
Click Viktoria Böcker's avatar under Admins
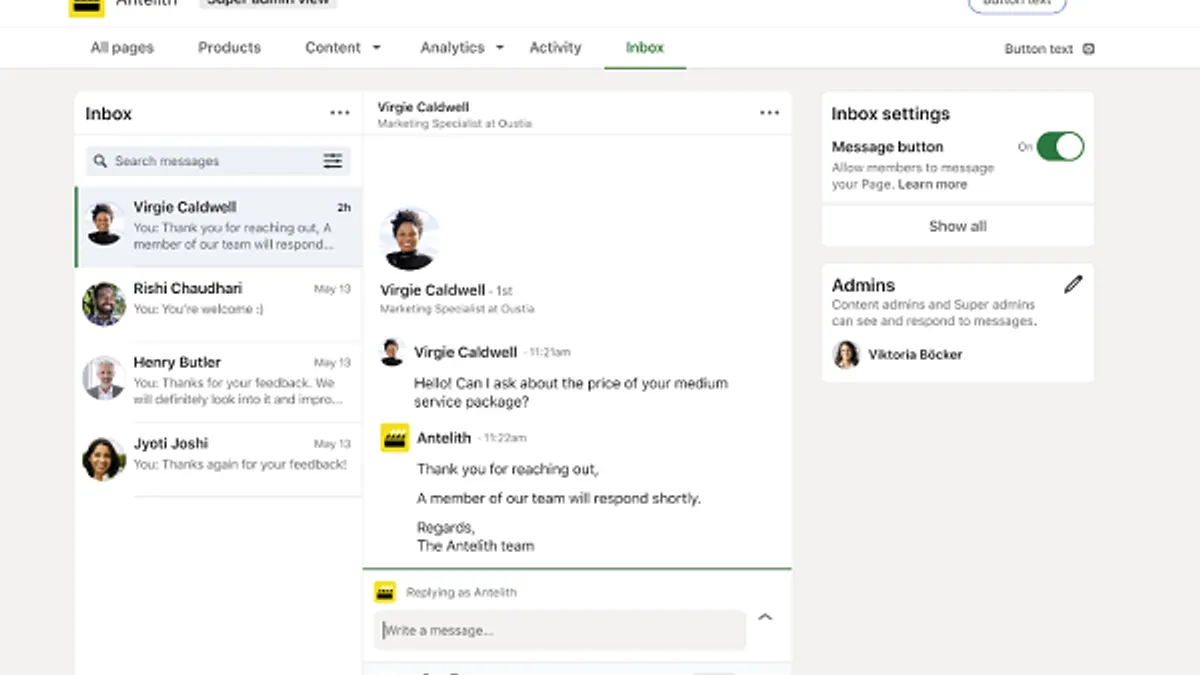coord(847,354)
